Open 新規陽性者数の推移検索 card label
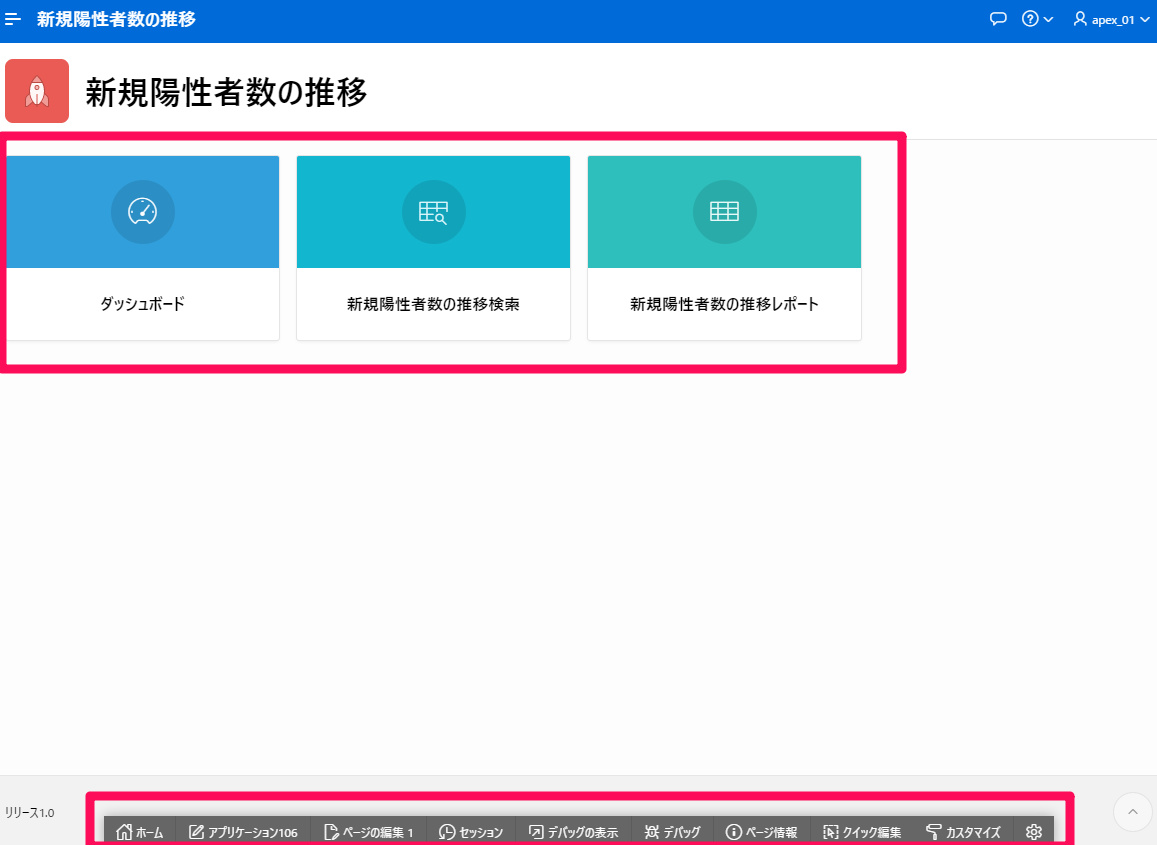The image size is (1157, 845). pyautogui.click(x=433, y=304)
